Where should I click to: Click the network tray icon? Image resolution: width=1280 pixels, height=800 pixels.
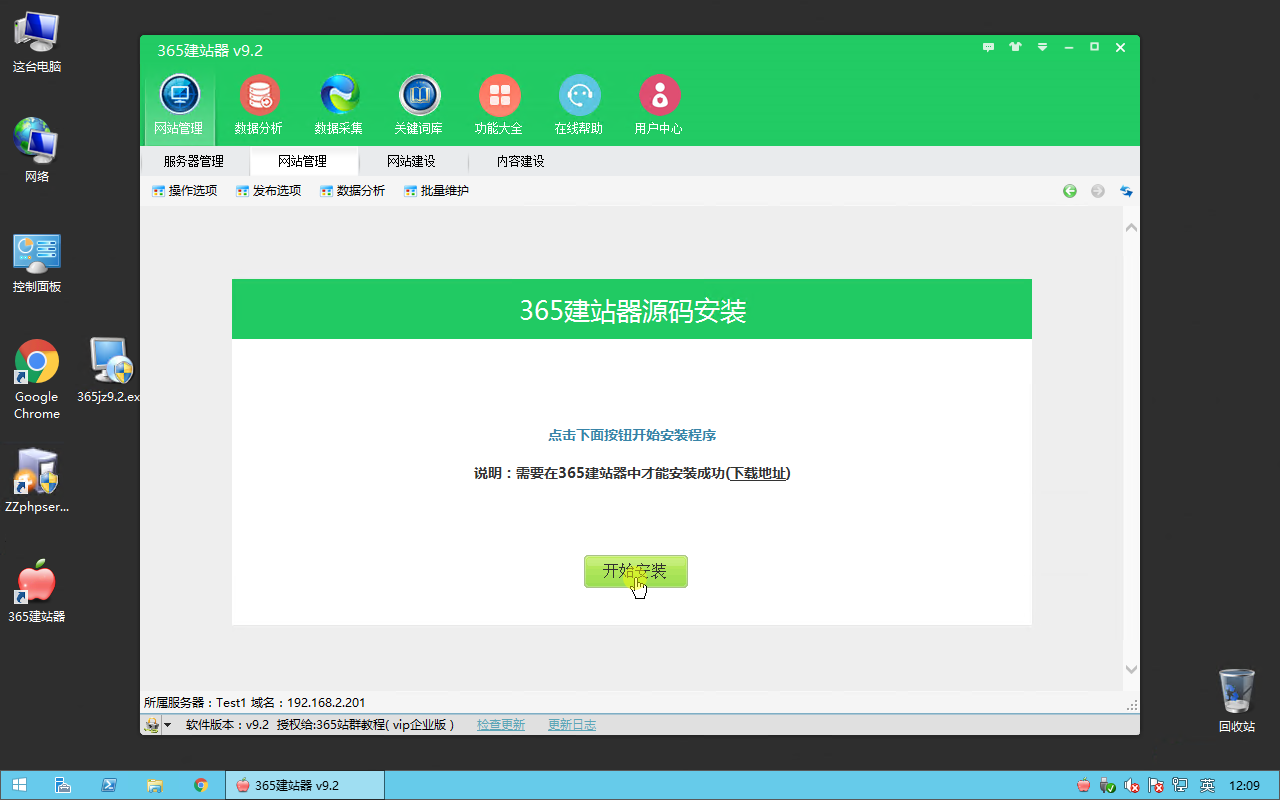coord(1180,786)
